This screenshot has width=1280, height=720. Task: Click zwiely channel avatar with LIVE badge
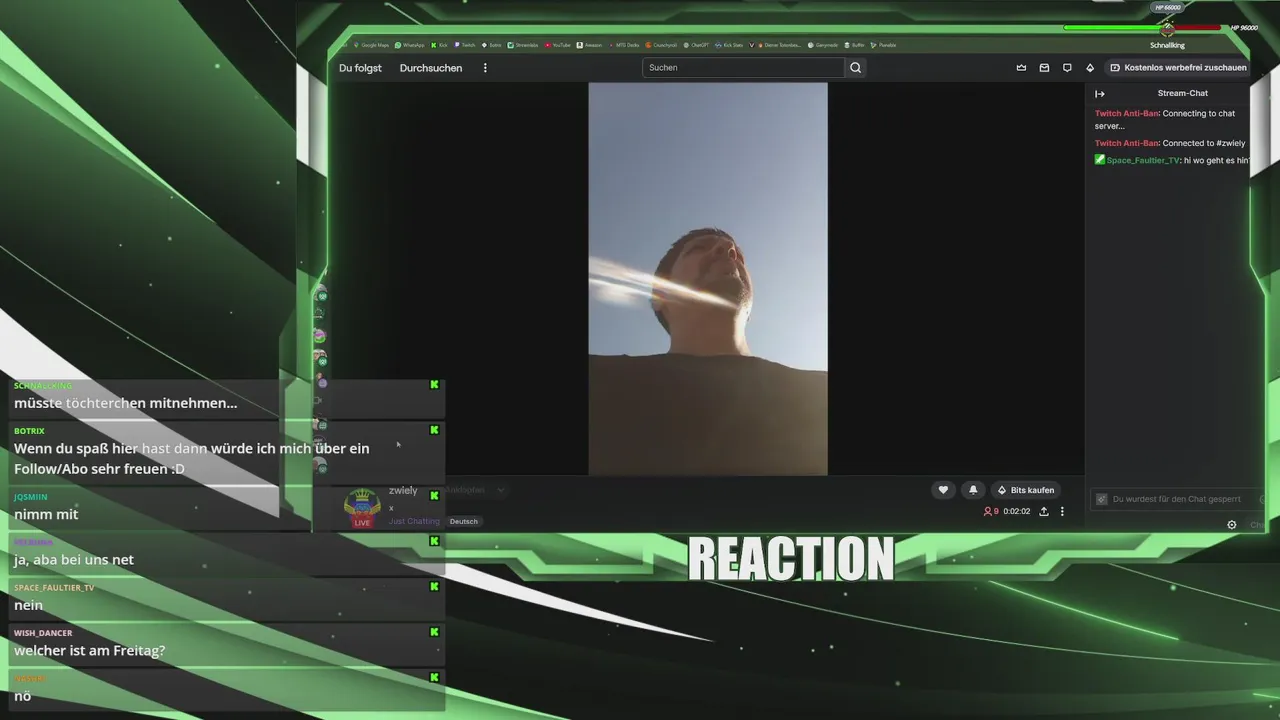[x=361, y=507]
